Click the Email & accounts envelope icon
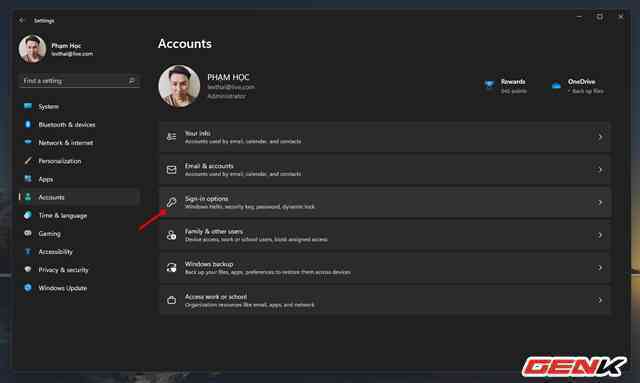 click(x=171, y=169)
